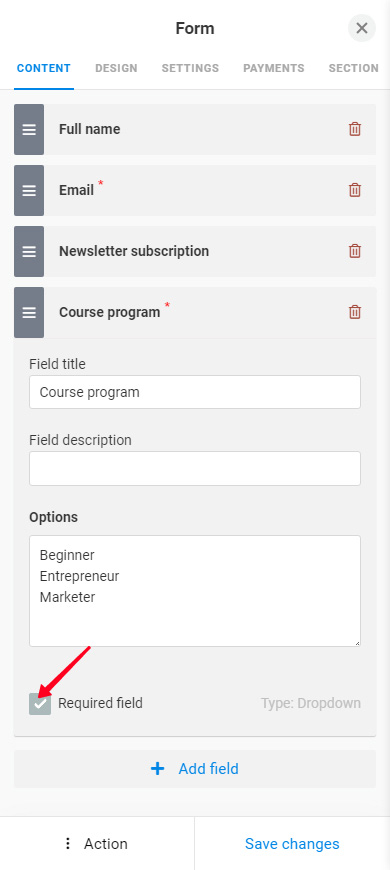
Task: Open the Action menu
Action: [x=97, y=843]
